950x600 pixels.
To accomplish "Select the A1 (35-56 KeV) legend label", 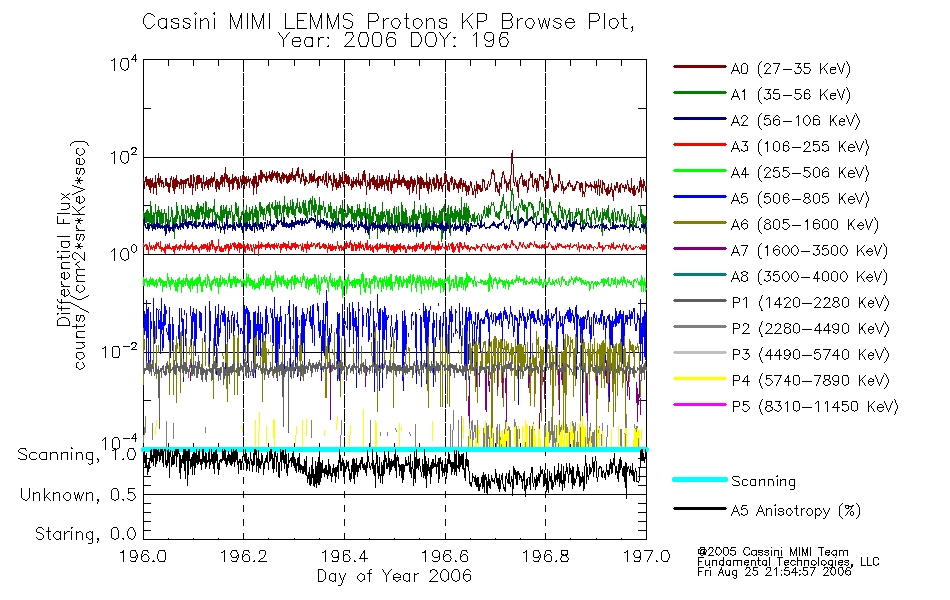I will [x=791, y=95].
